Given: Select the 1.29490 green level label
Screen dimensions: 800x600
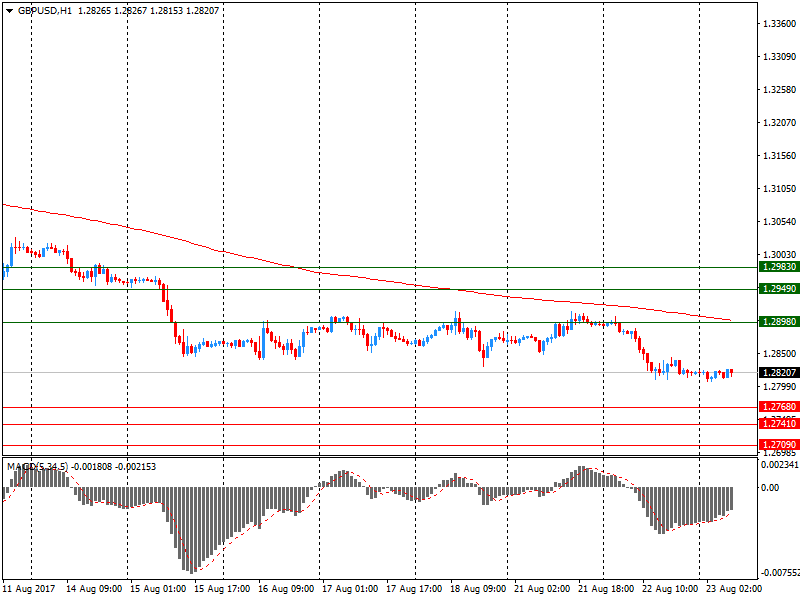Looking at the screenshot, I should (x=779, y=289).
